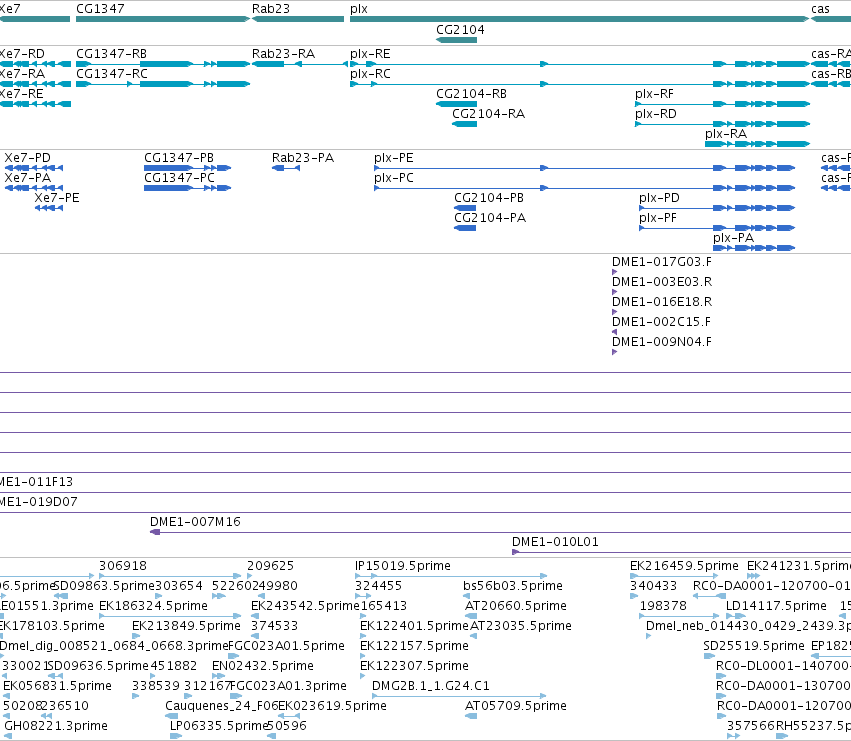Click the Xe7-PE protein label

tap(57, 198)
